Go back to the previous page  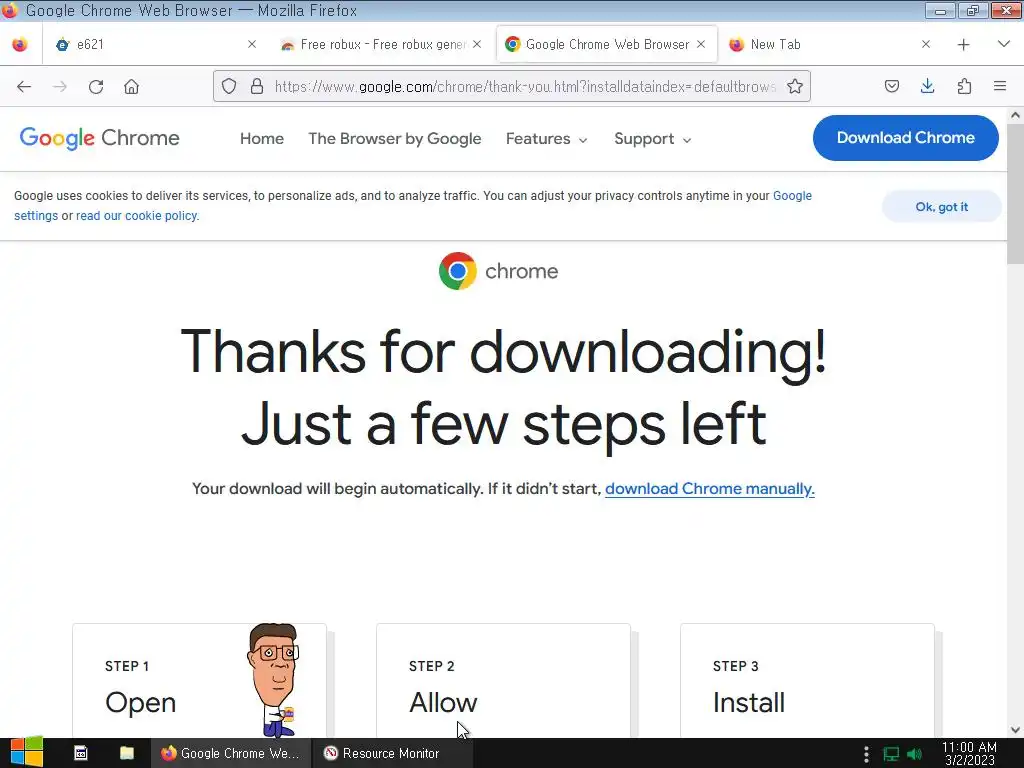click(x=24, y=87)
